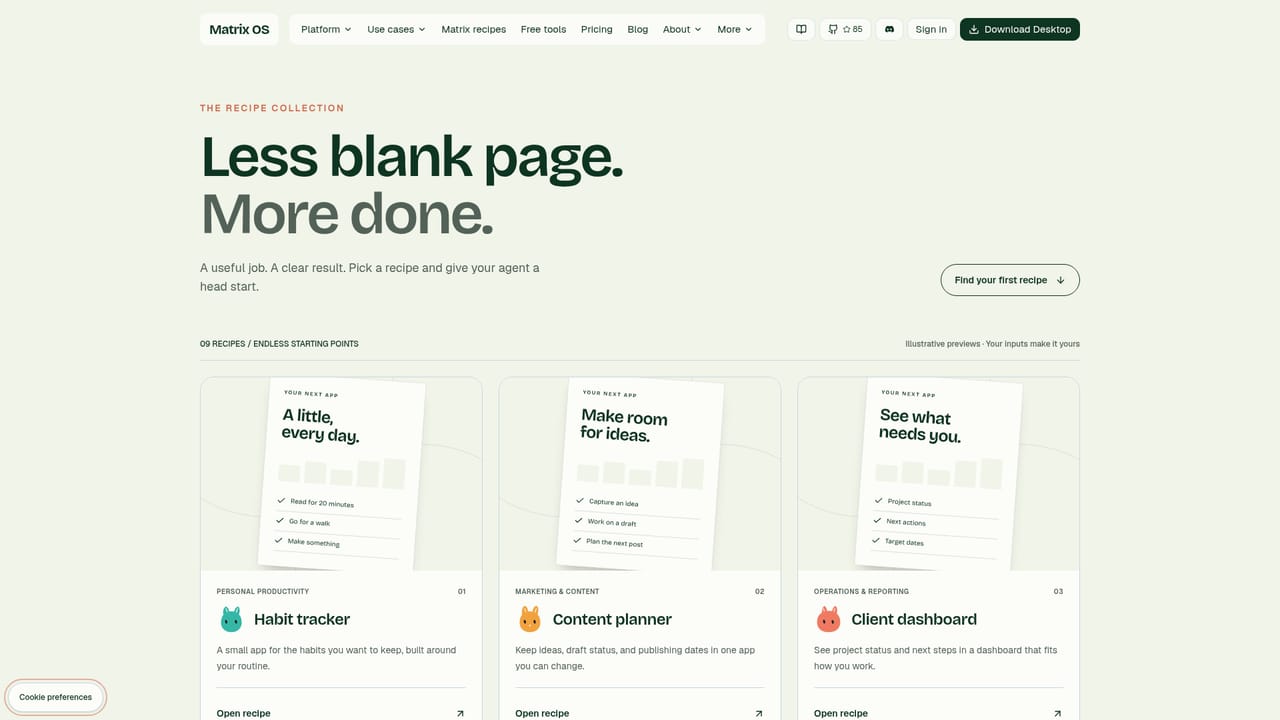The height and width of the screenshot is (720, 1280).
Task: Open the Pricing nav item
Action: 597,29
